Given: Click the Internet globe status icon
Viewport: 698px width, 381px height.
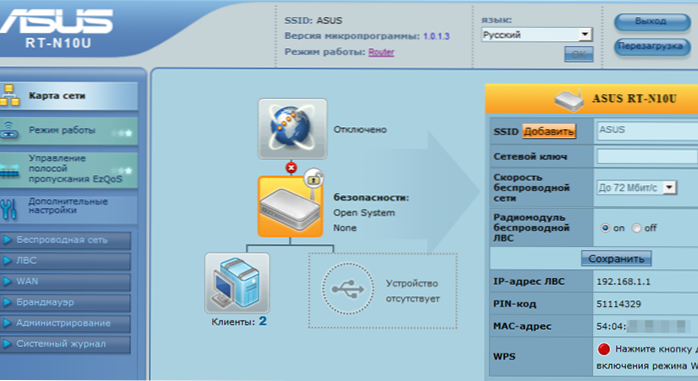Looking at the screenshot, I should pyautogui.click(x=292, y=129).
